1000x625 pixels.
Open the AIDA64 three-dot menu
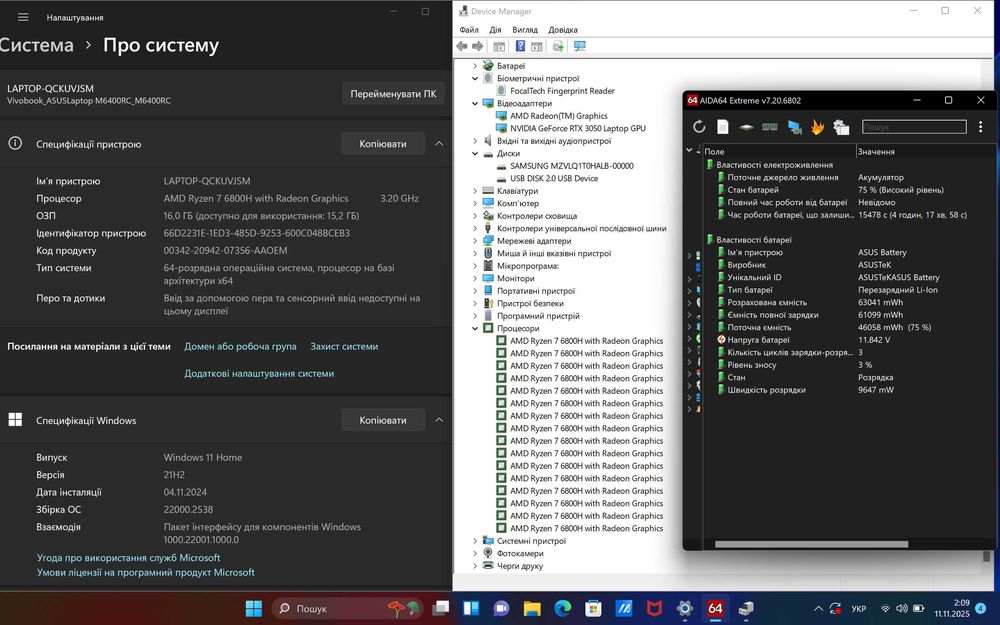tap(981, 127)
